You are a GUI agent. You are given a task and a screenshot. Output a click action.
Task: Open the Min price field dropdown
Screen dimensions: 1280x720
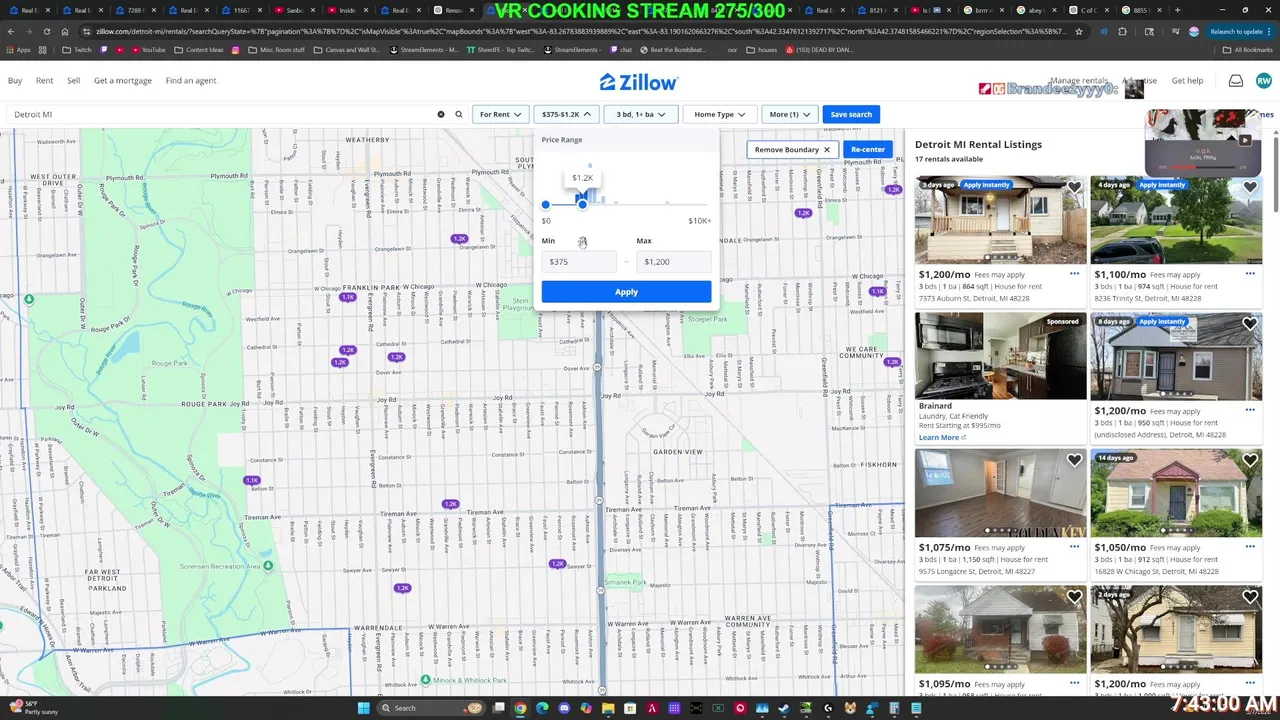click(578, 262)
